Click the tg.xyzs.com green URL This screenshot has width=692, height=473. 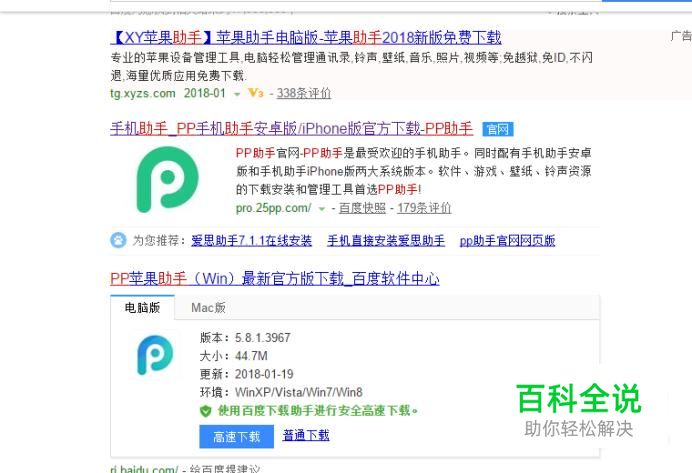pos(143,94)
